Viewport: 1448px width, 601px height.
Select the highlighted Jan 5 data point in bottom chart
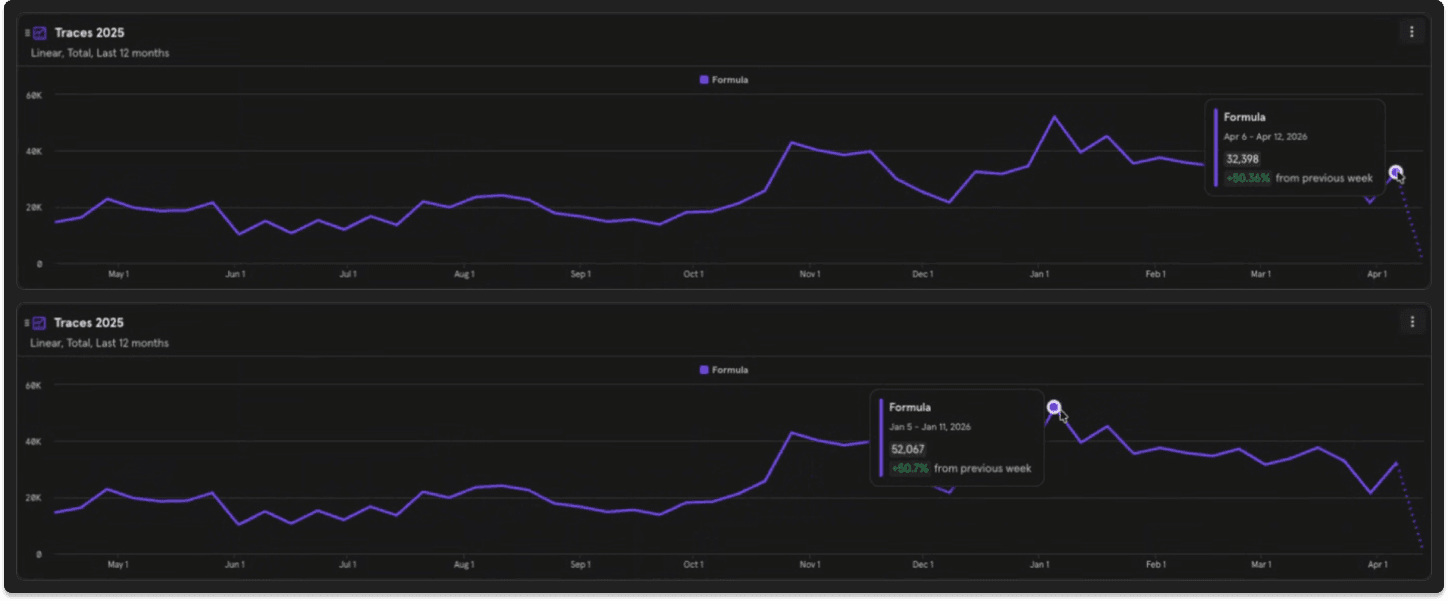click(x=1053, y=407)
